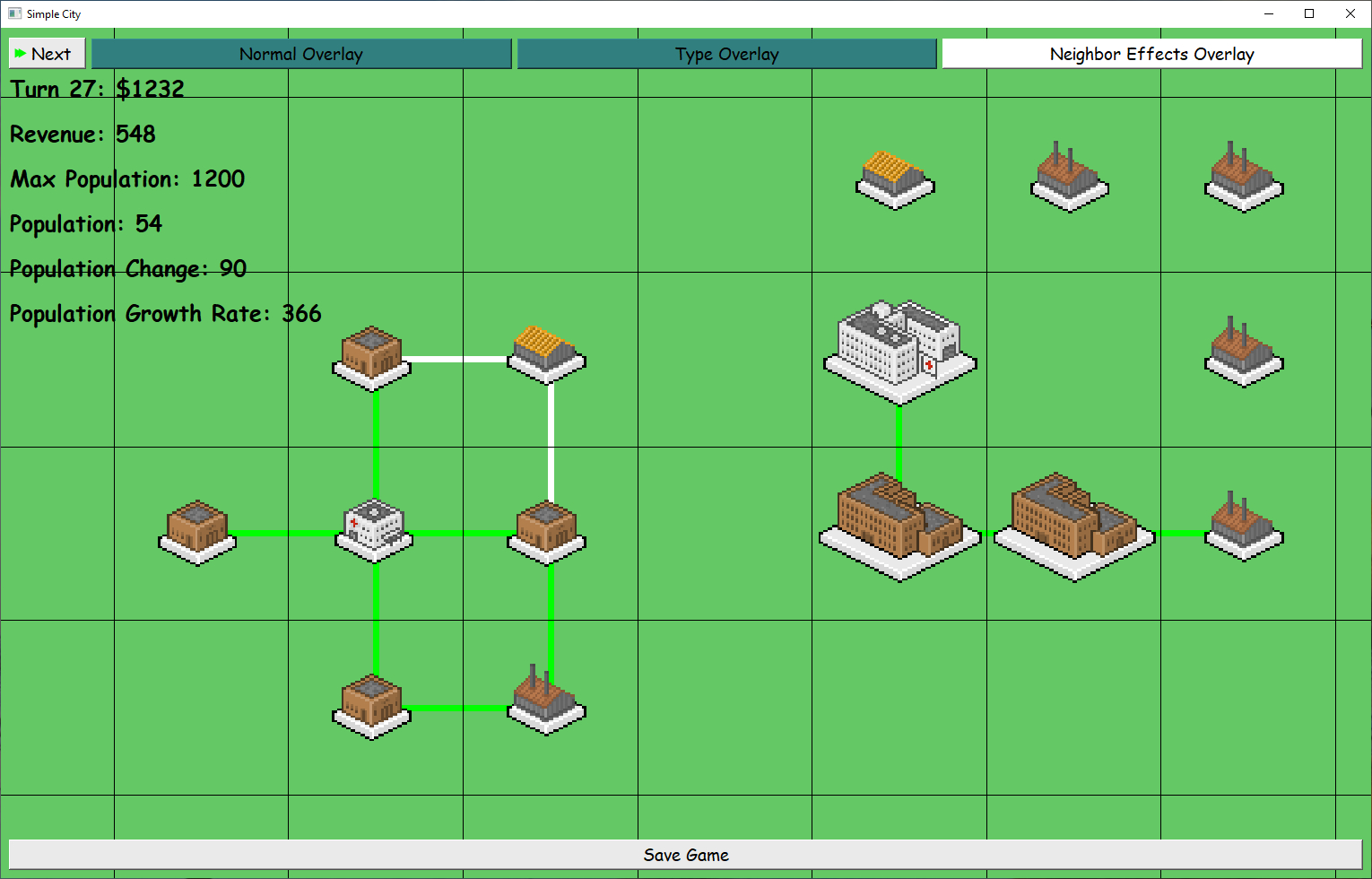1372x879 pixels.
Task: Select the Neighbor Effects Overlay tab
Action: [x=1151, y=54]
